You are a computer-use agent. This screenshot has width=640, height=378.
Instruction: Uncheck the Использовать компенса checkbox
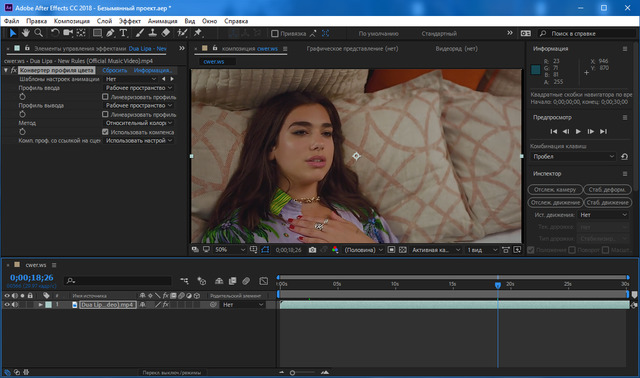coord(105,132)
